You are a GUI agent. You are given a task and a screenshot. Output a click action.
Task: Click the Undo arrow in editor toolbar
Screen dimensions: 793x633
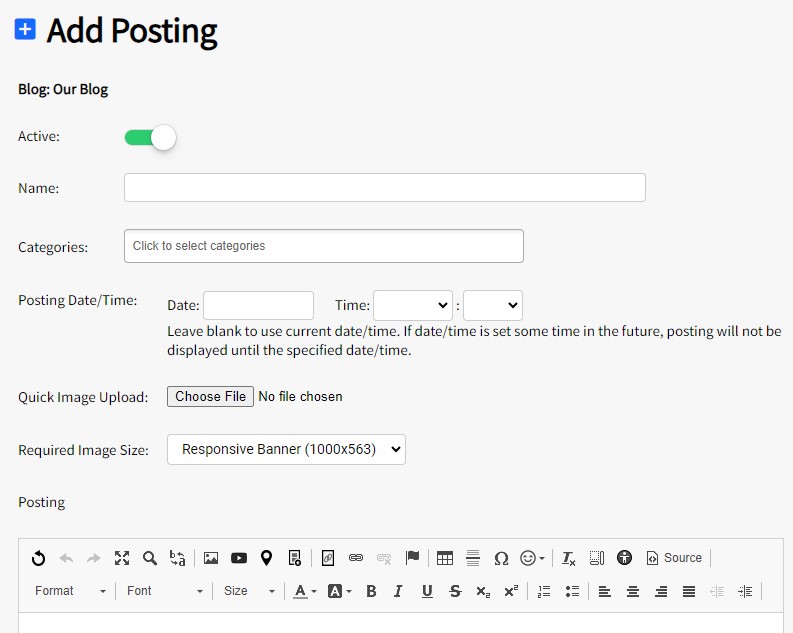point(66,558)
